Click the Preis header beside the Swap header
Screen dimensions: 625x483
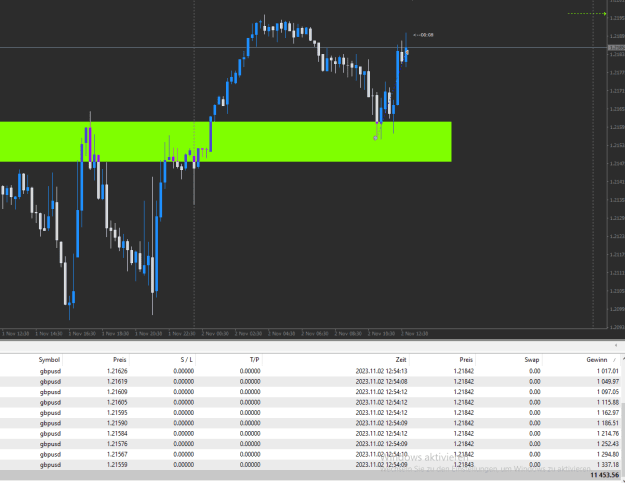pyautogui.click(x=466, y=359)
